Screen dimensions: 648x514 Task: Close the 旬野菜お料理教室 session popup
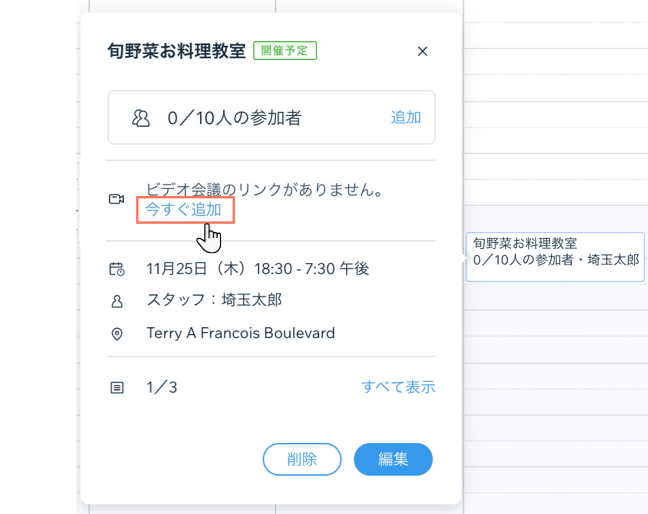(422, 51)
